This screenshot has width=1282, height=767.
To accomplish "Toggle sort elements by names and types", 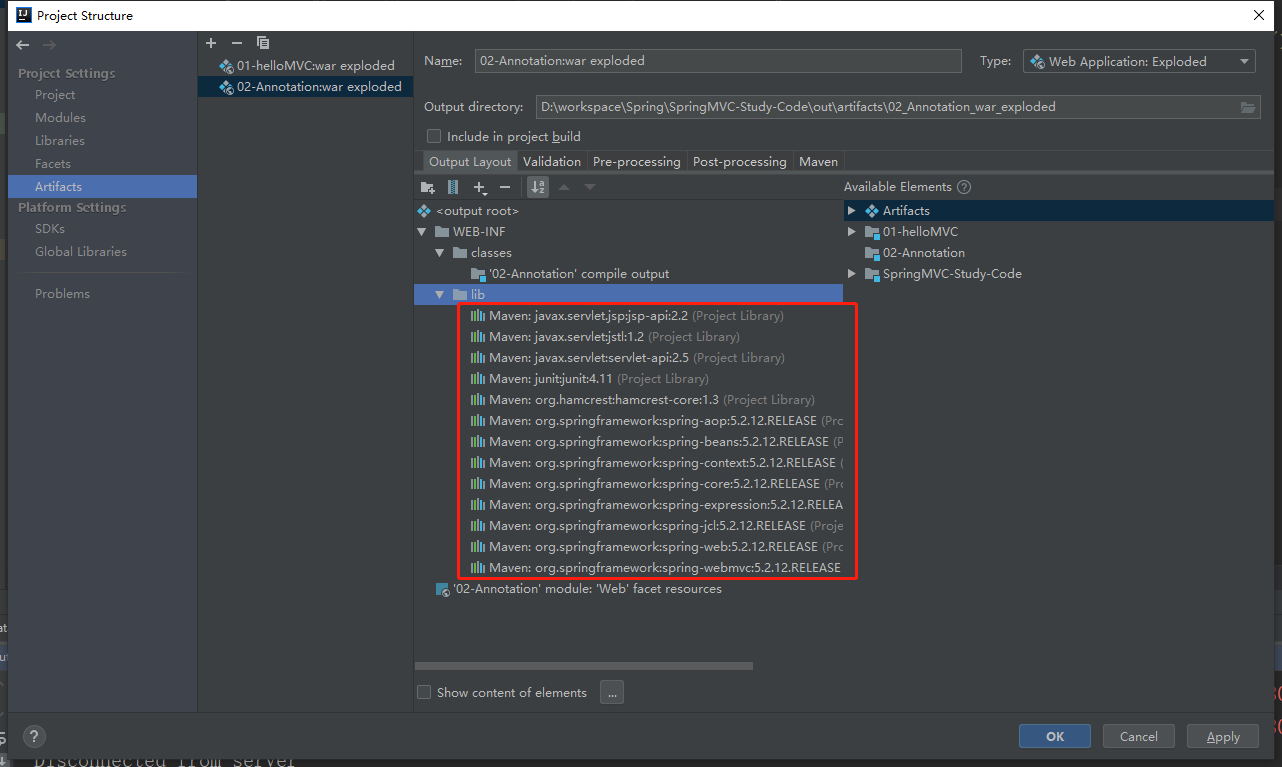I will [x=538, y=187].
